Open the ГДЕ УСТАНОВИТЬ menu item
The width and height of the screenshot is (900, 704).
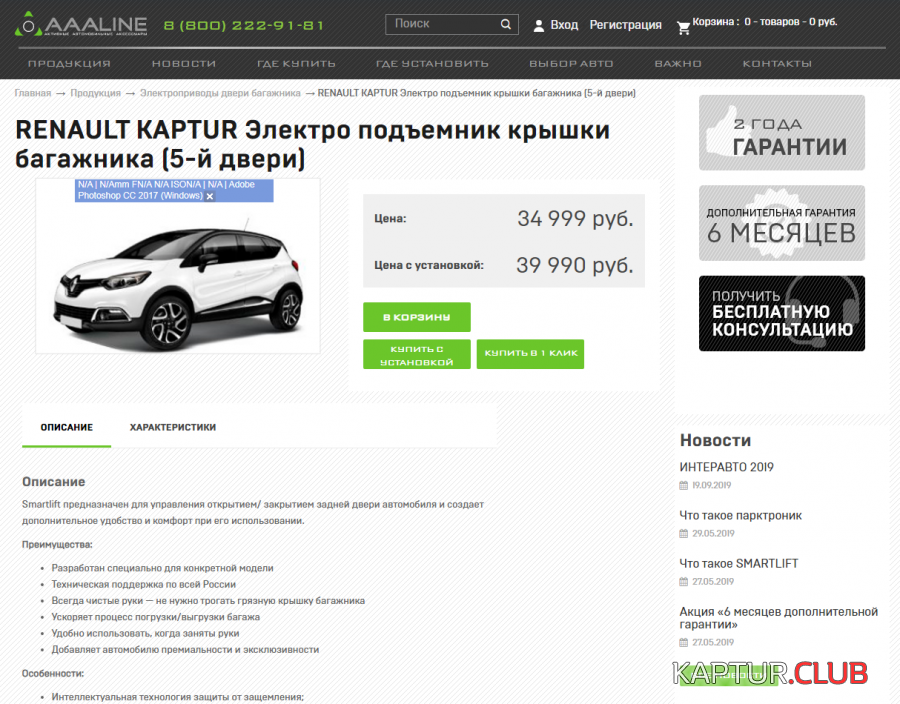(432, 64)
